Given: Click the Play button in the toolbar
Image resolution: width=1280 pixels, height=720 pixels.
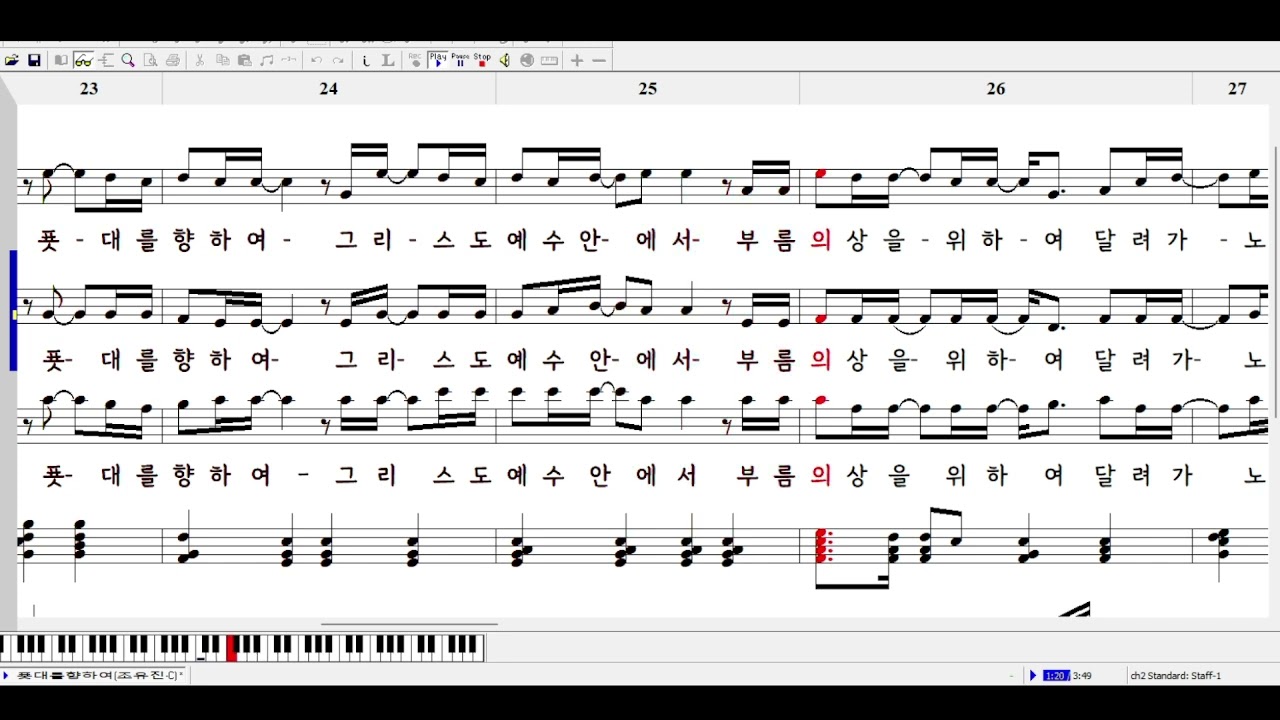Looking at the screenshot, I should (x=438, y=60).
